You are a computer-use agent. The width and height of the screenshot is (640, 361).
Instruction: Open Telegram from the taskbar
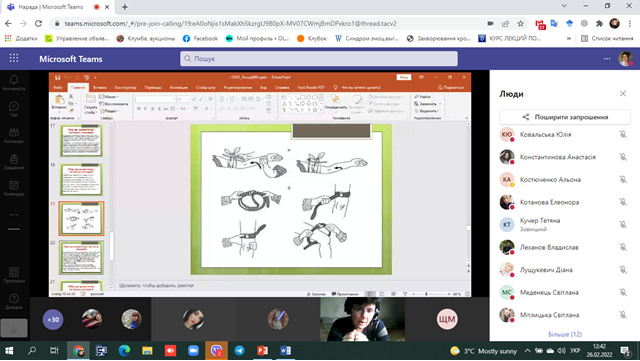(x=240, y=350)
